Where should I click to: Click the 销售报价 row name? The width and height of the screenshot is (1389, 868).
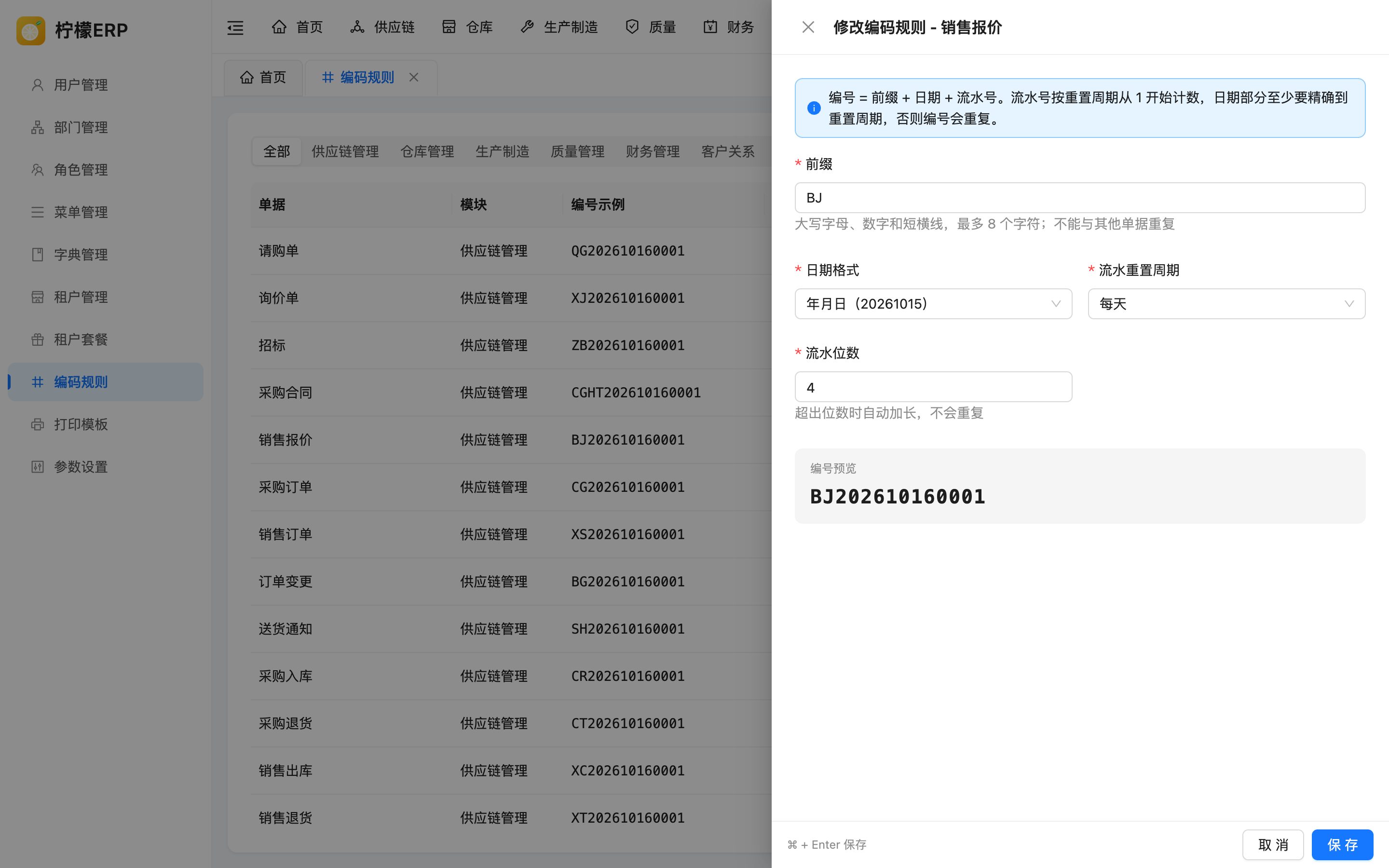click(285, 440)
